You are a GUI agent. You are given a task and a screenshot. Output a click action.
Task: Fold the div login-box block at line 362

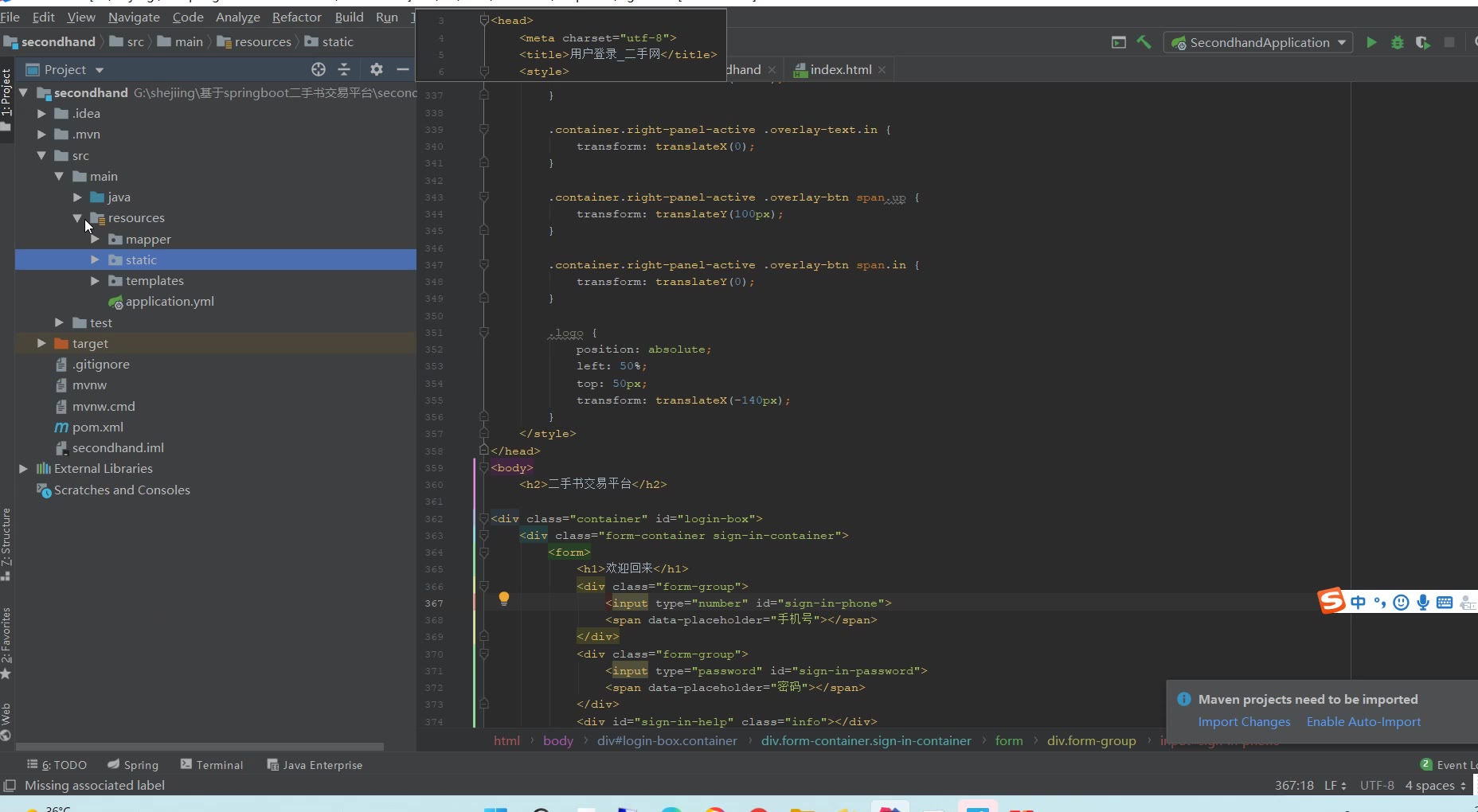(x=483, y=519)
